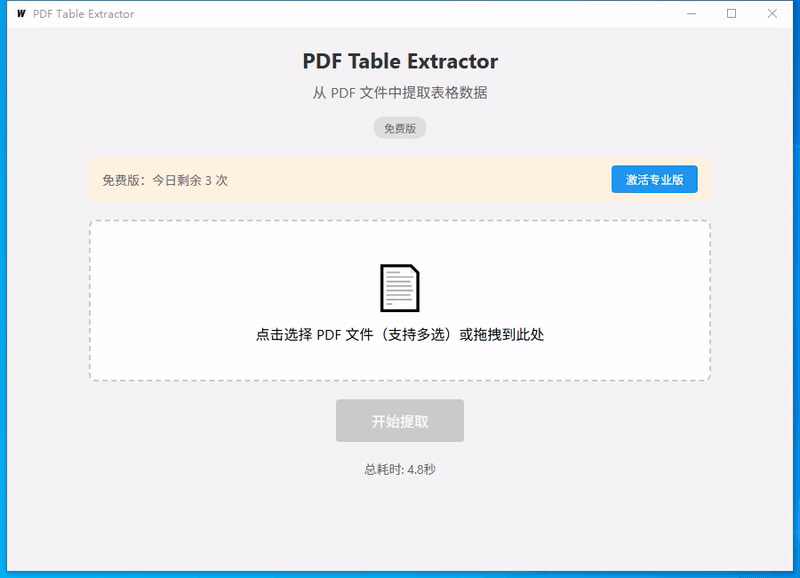Click the 免费版 badge under the subtitle

399,128
